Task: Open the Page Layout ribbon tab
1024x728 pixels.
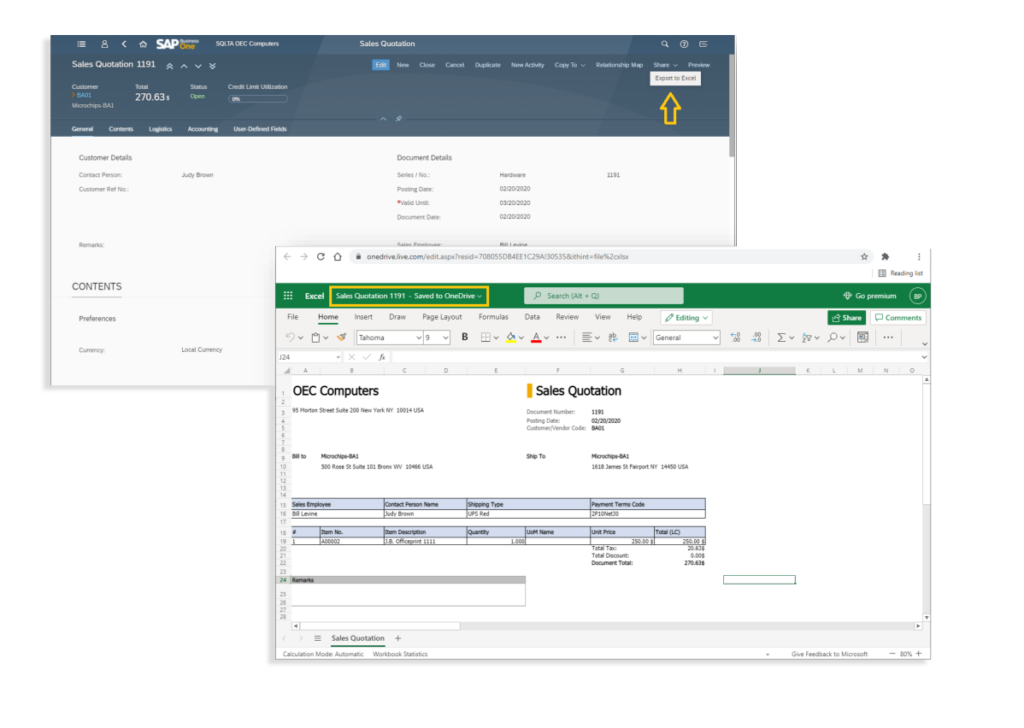Action: pos(442,317)
